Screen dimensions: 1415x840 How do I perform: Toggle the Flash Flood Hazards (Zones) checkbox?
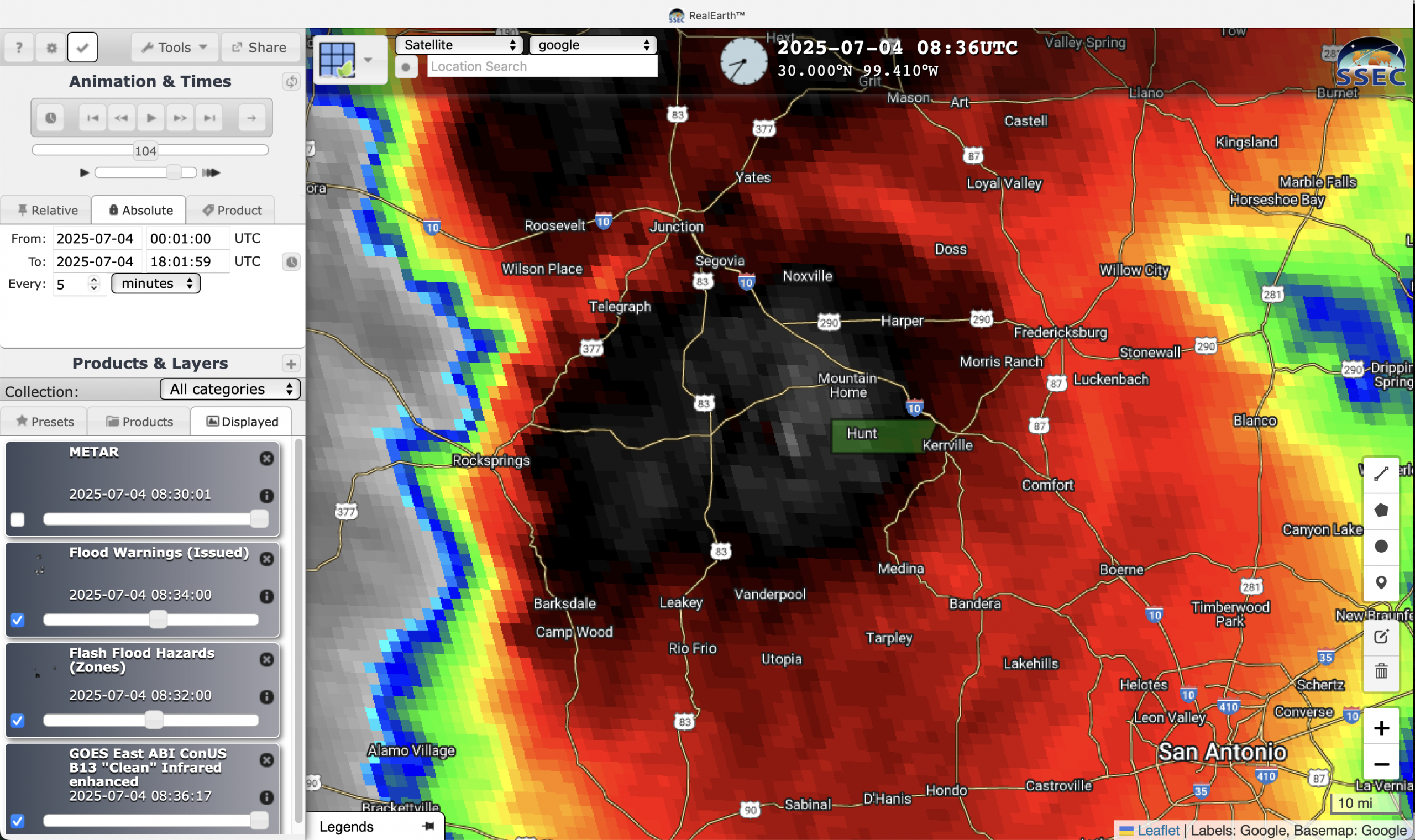click(18, 721)
